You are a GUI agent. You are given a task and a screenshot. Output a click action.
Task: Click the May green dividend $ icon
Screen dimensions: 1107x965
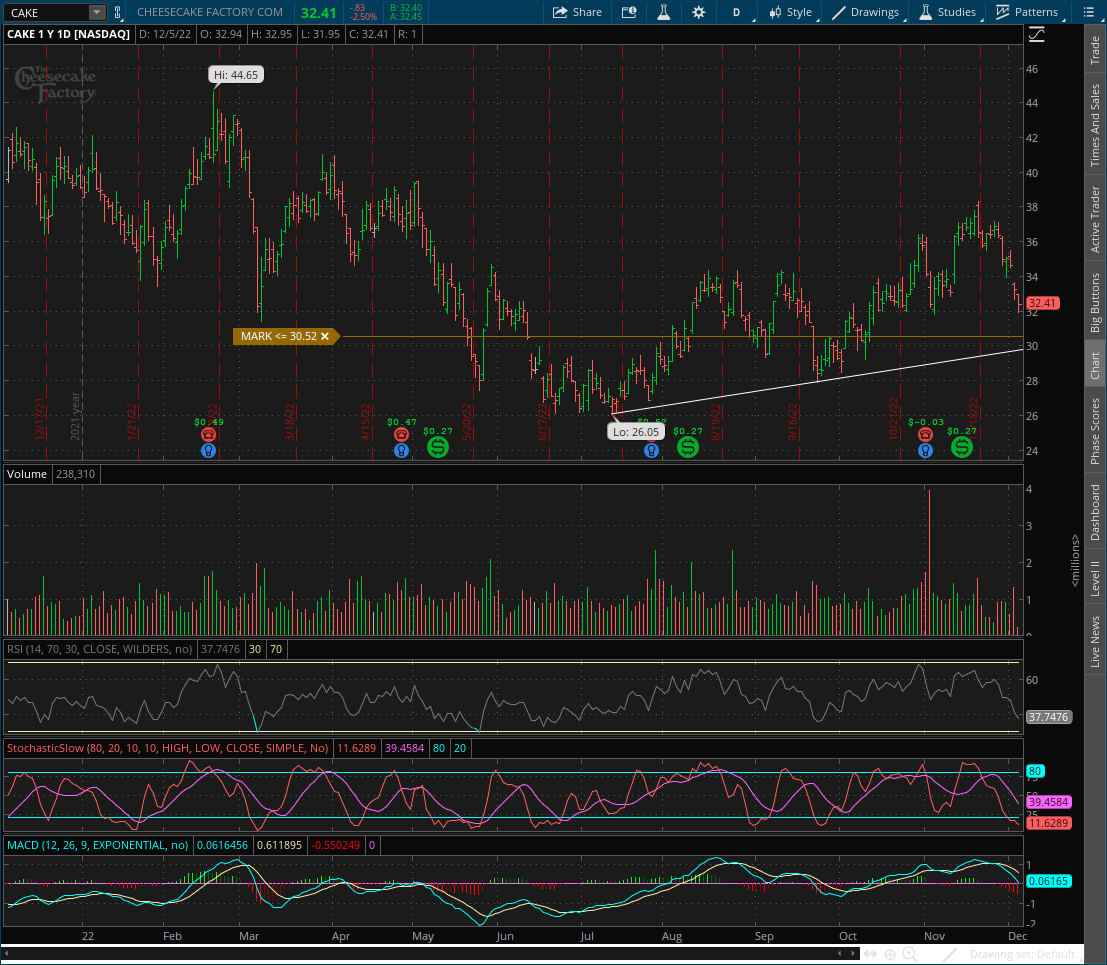(x=438, y=447)
